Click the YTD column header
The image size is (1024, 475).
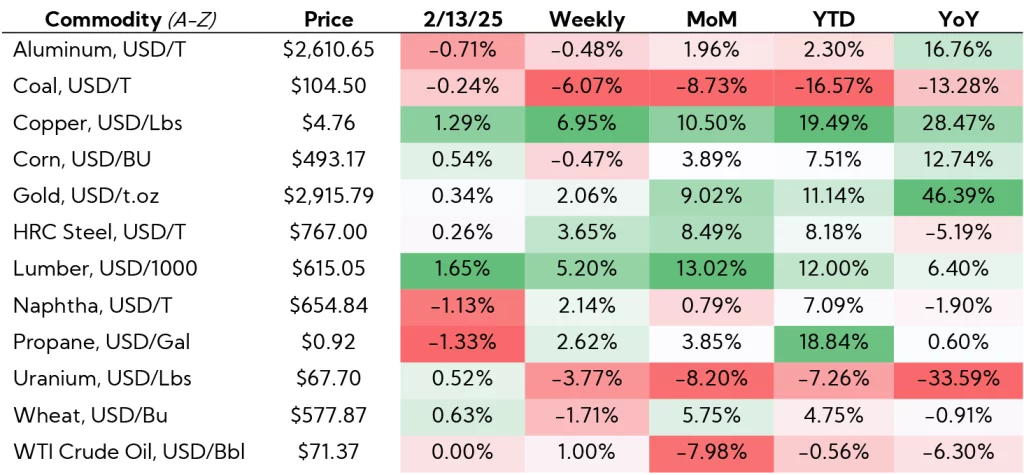coord(837,20)
